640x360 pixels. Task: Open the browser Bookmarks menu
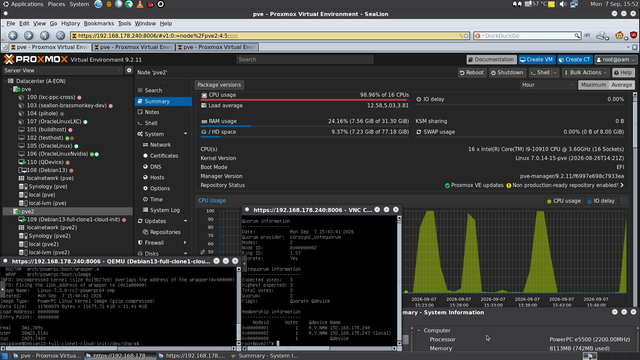coord(98,24)
